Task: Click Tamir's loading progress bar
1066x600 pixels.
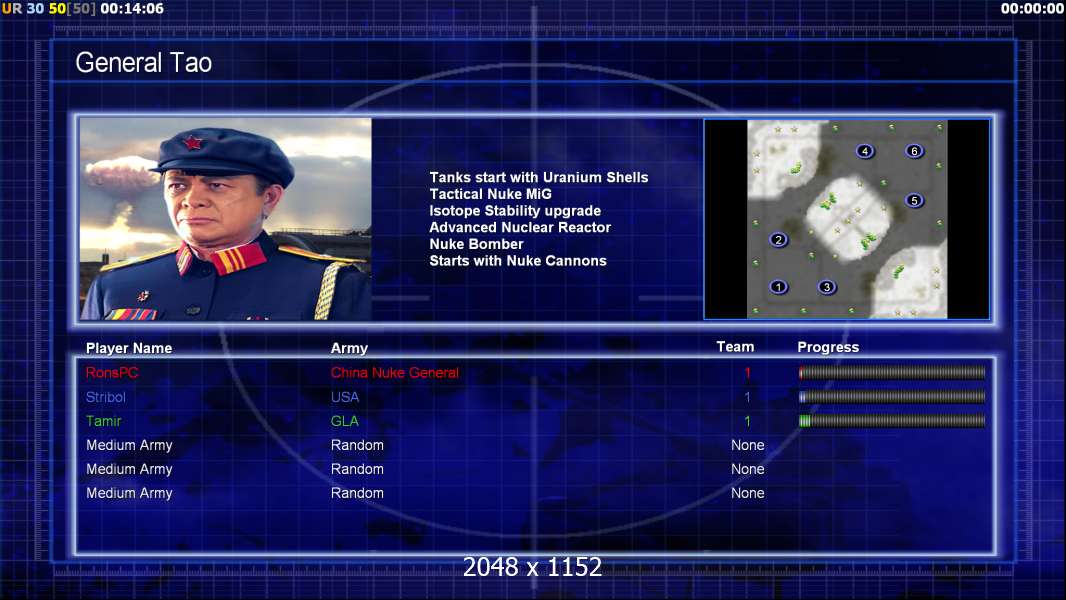Action: click(892, 421)
